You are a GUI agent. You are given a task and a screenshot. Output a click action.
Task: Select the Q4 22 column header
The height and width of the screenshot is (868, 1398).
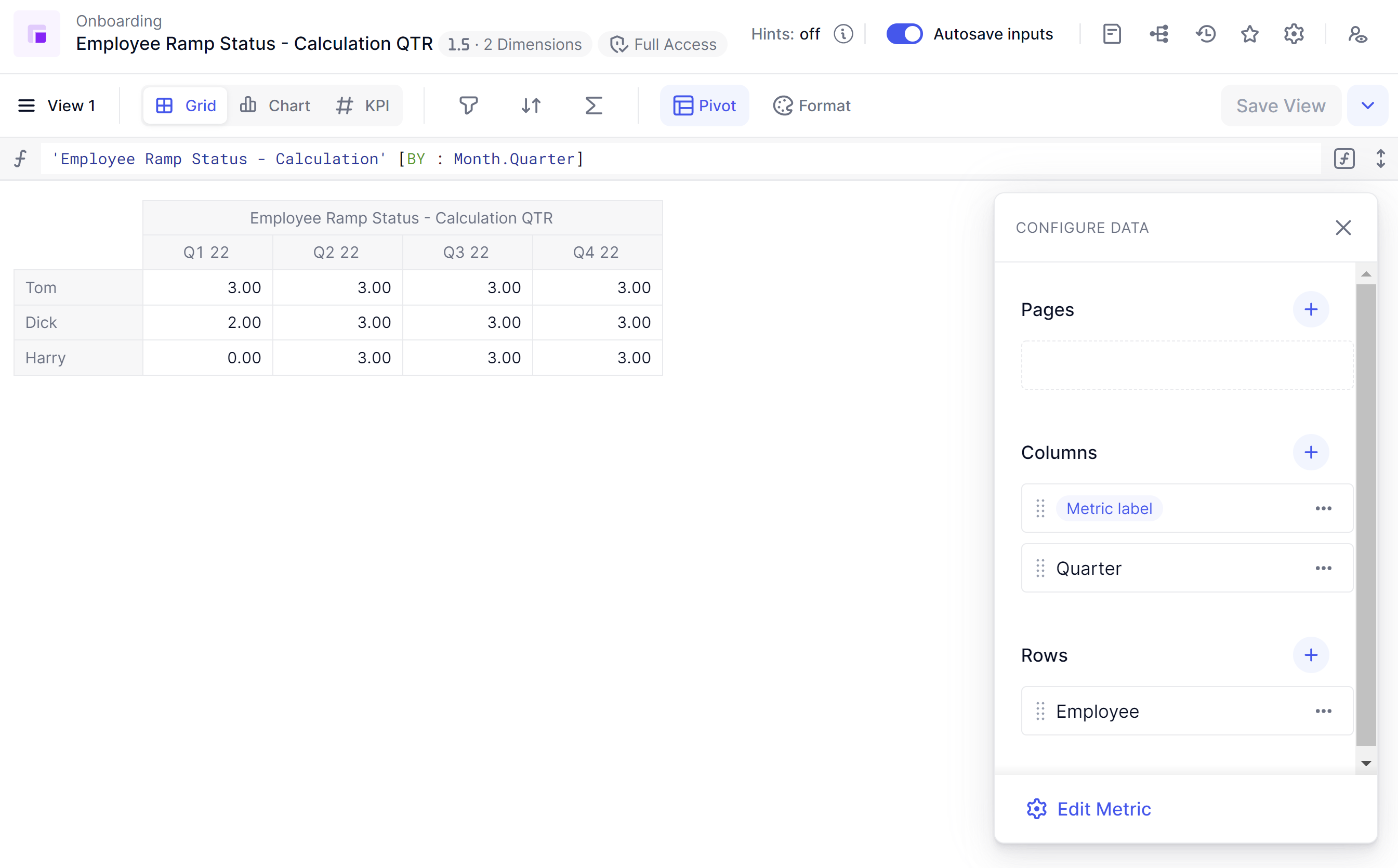pos(598,252)
